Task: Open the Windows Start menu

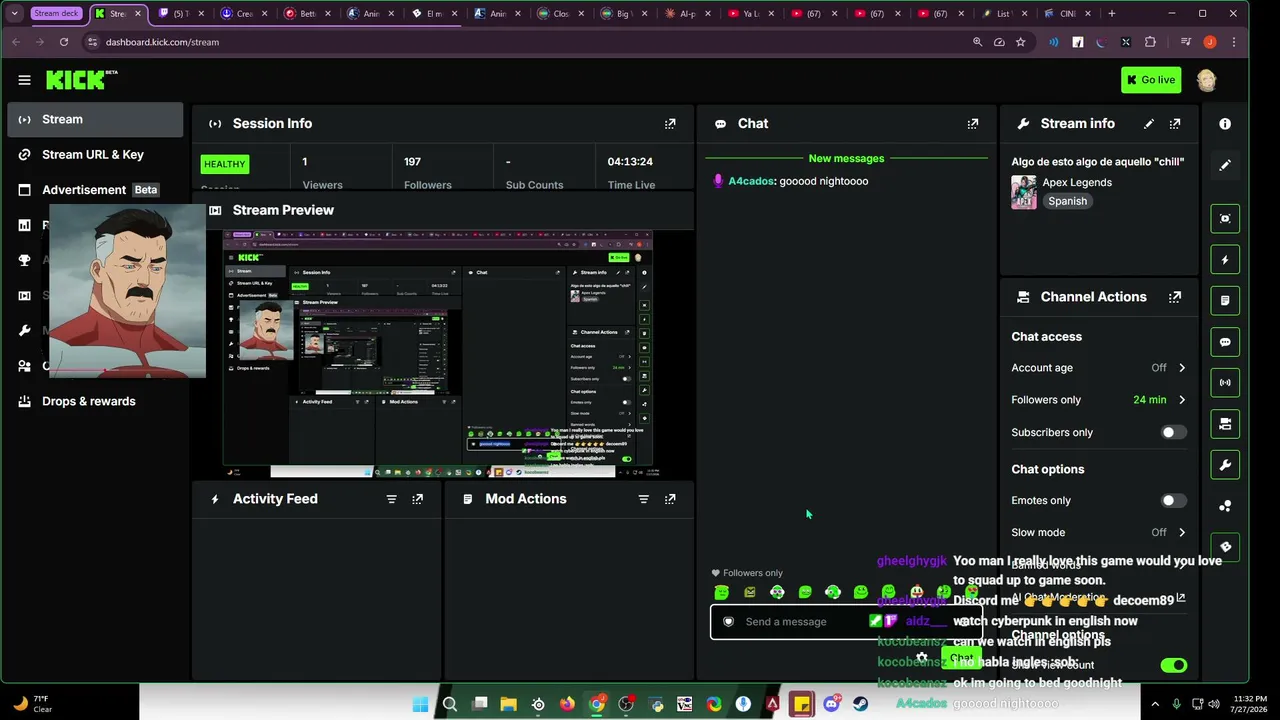Action: pyautogui.click(x=420, y=704)
